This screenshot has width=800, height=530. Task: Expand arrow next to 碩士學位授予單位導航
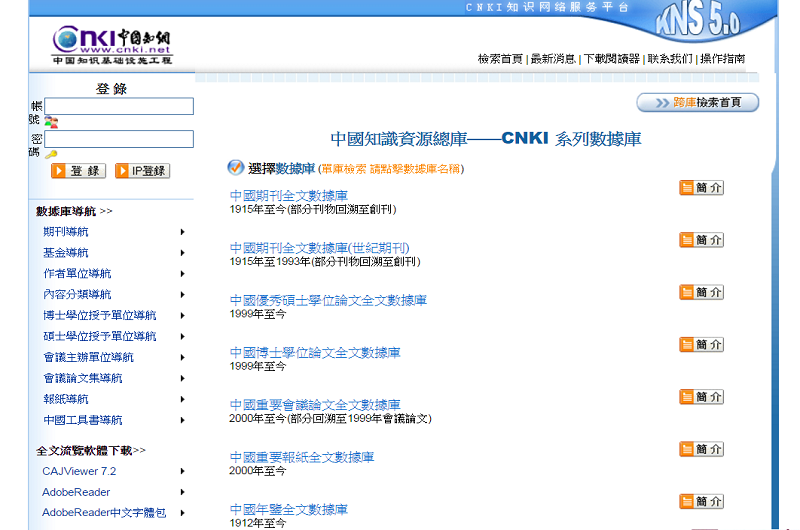click(182, 337)
